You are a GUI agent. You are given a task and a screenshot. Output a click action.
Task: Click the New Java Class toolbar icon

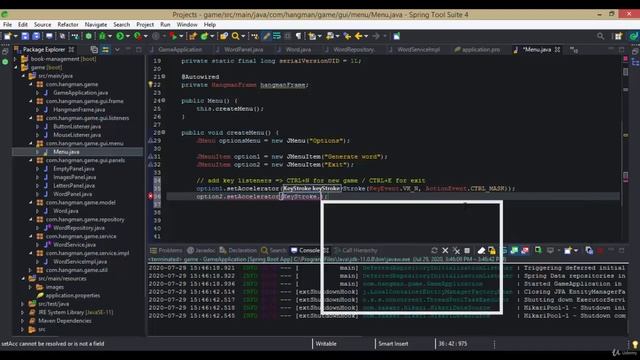pos(204,36)
